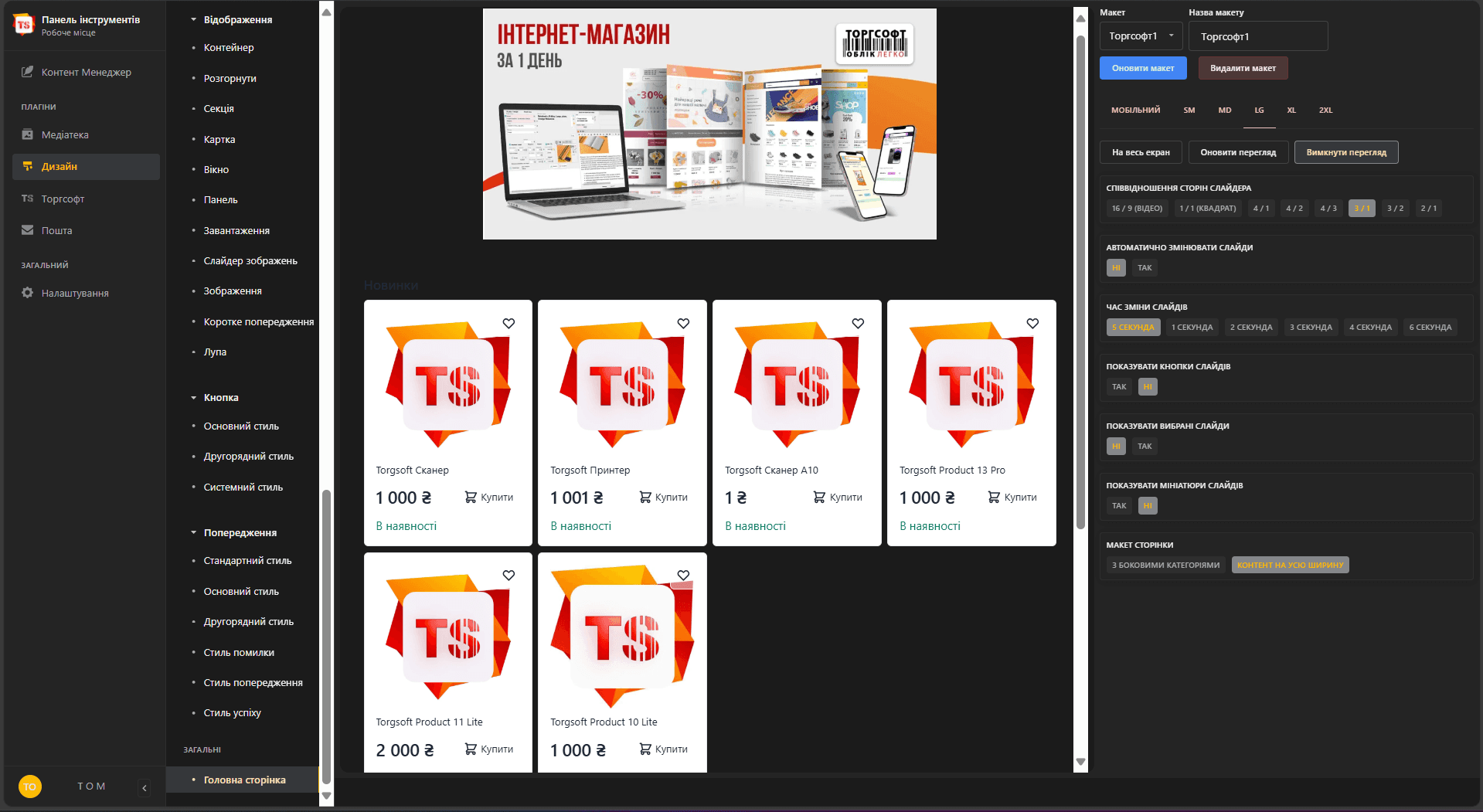Switch to MD breakpoint tab
This screenshot has height=812, width=1483.
pyautogui.click(x=1224, y=110)
